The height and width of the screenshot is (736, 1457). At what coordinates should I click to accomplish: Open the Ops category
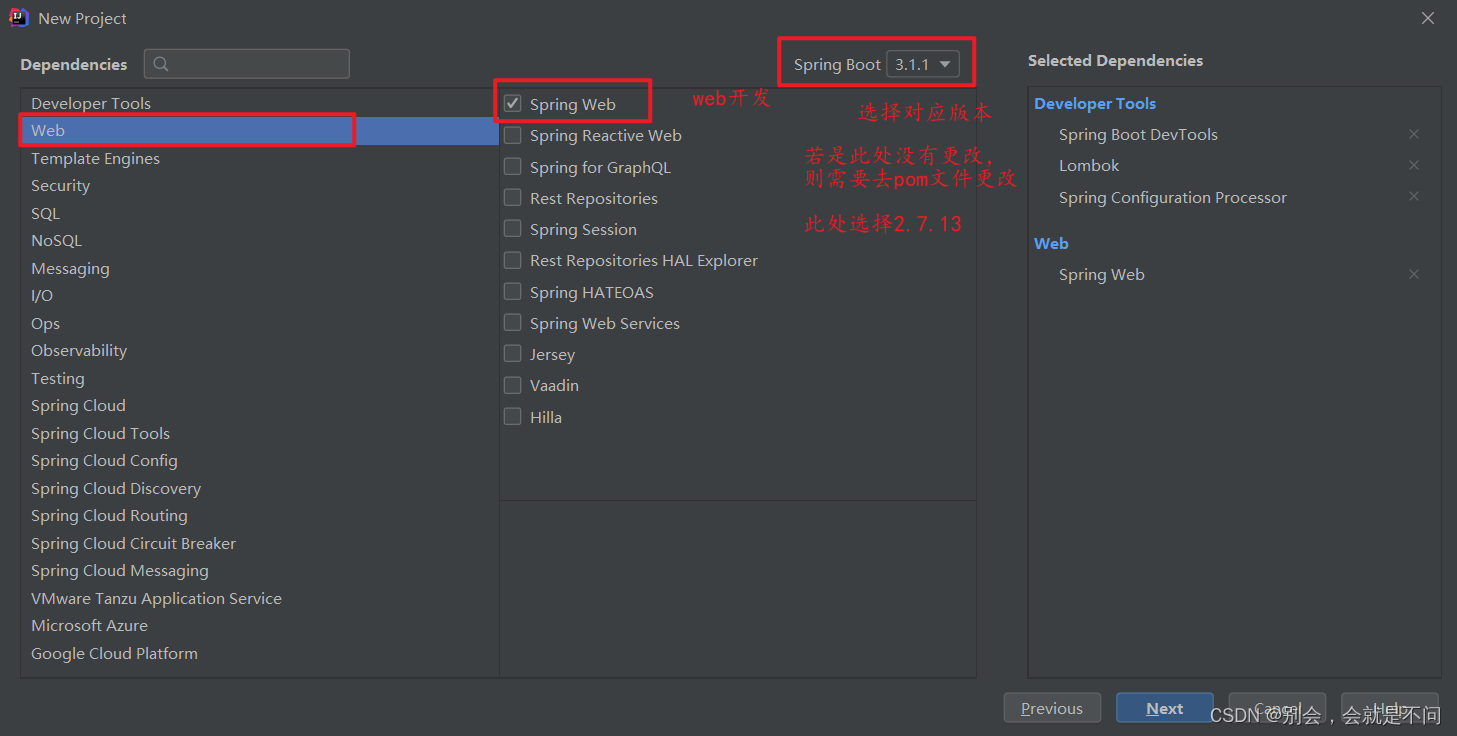[259, 323]
